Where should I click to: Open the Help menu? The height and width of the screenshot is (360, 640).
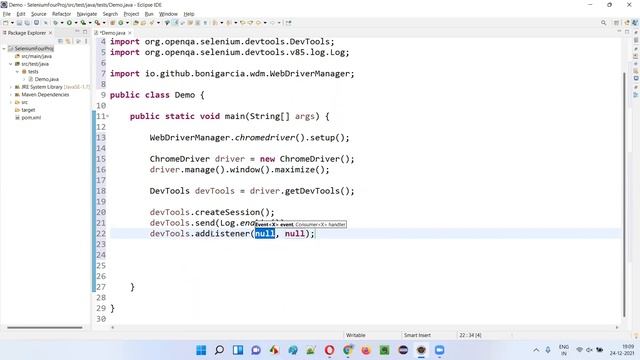coord(189,14)
